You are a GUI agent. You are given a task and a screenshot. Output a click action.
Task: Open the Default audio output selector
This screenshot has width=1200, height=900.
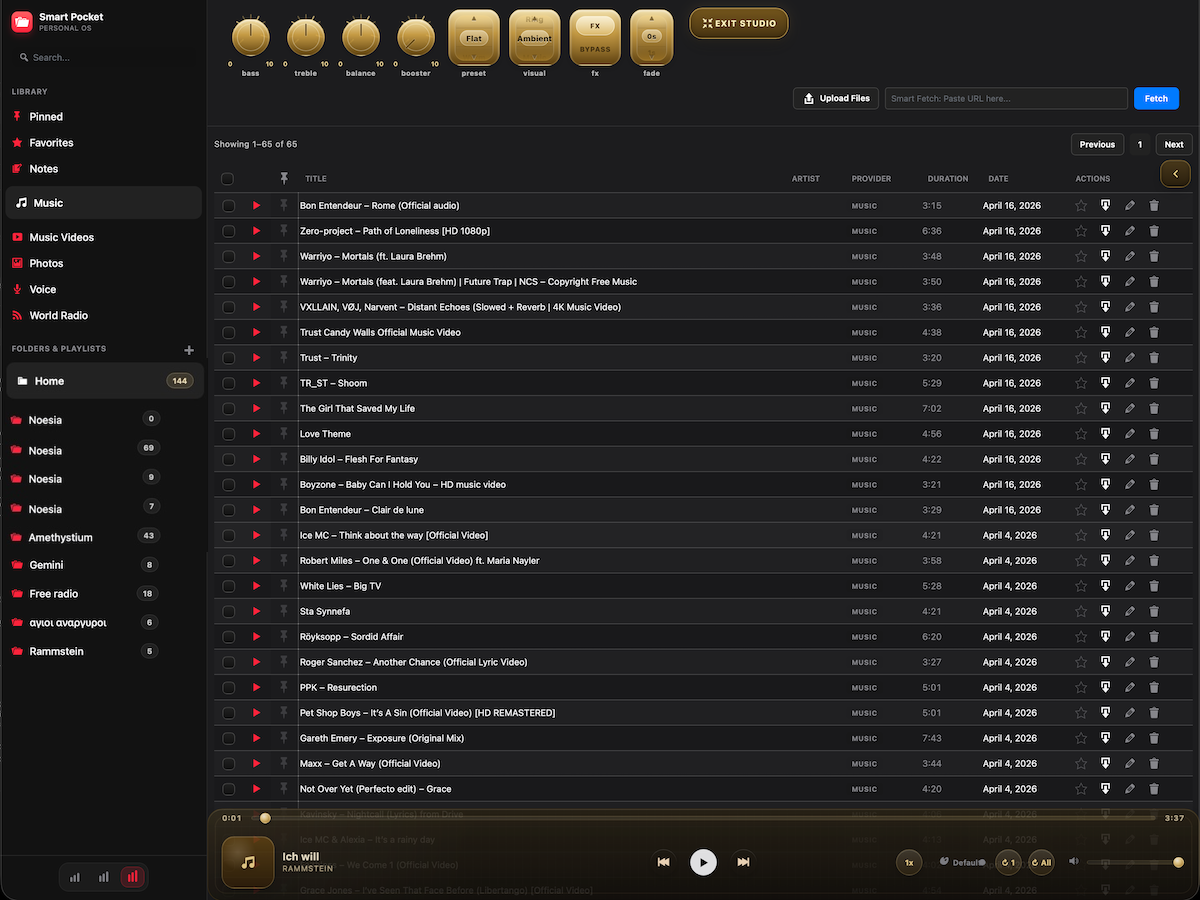[962, 862]
